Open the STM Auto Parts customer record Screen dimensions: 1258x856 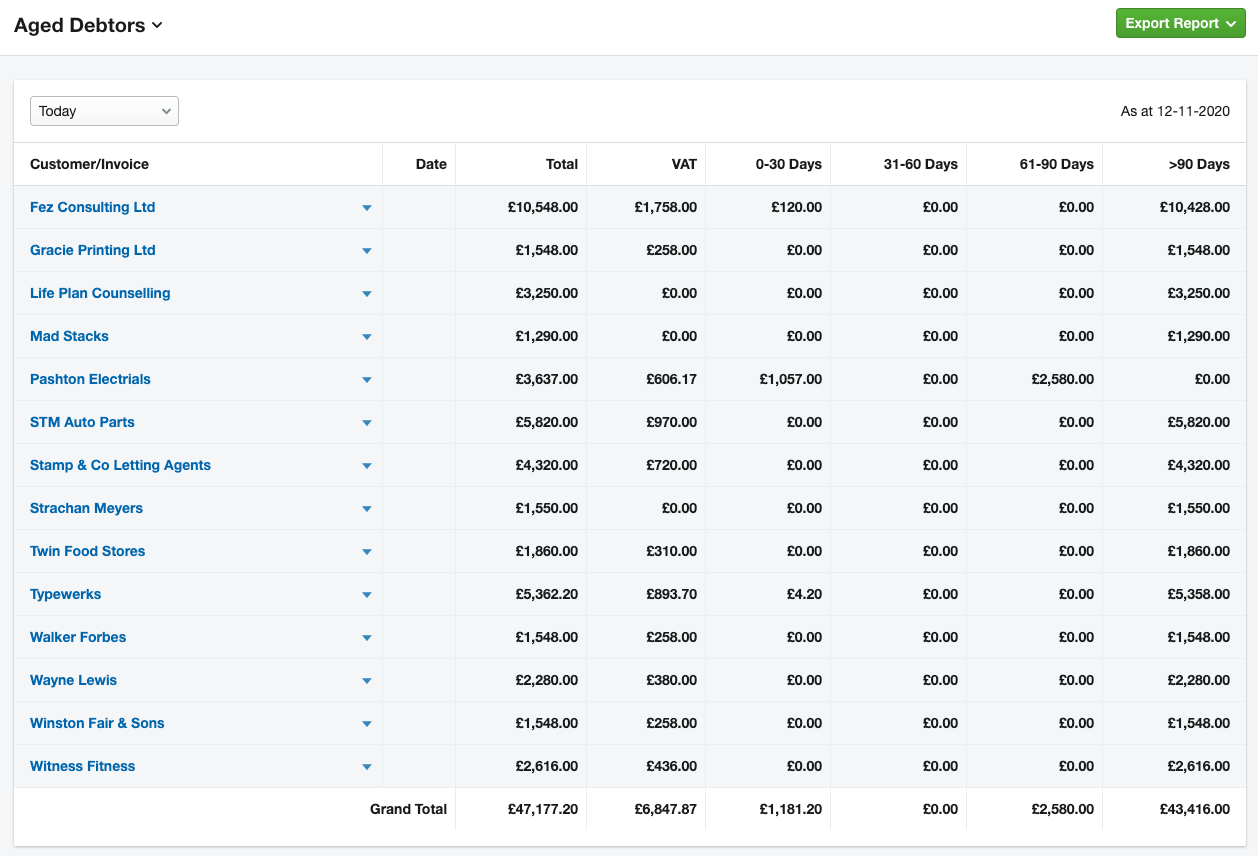pos(82,422)
